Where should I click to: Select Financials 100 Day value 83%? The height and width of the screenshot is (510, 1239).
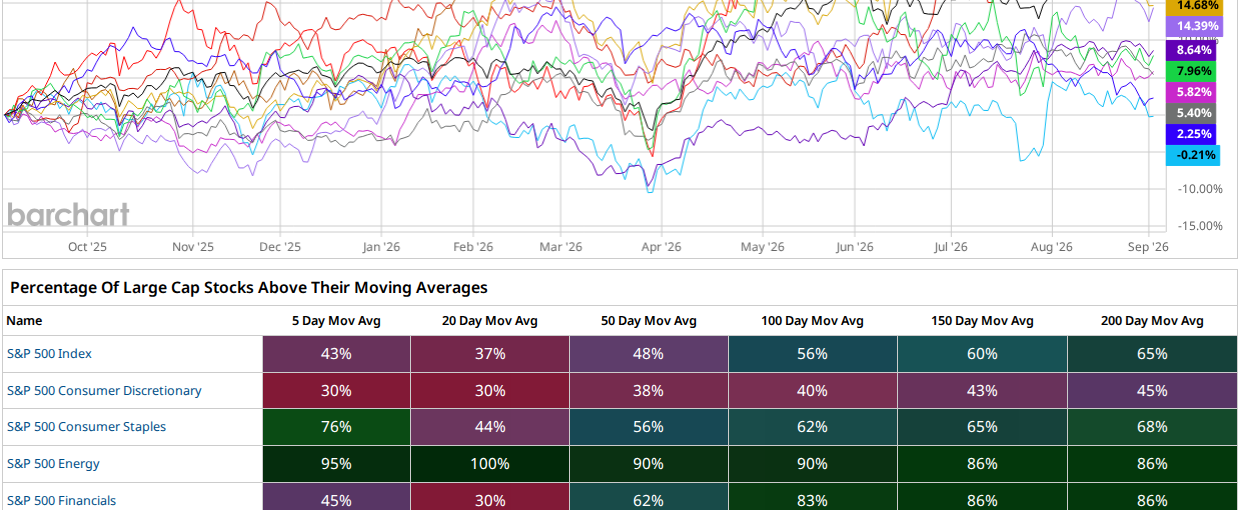[812, 497]
